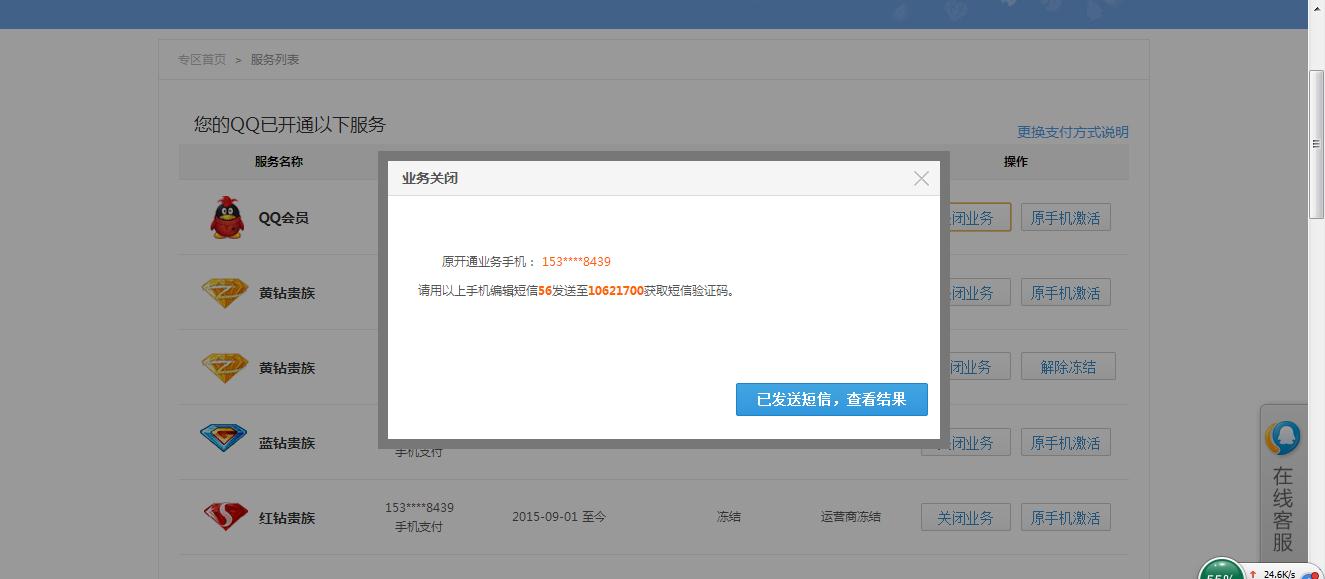Screen dimensions: 1325x579
Task: Click 原手机激活 for QQ会员
Action: pyautogui.click(x=1065, y=218)
